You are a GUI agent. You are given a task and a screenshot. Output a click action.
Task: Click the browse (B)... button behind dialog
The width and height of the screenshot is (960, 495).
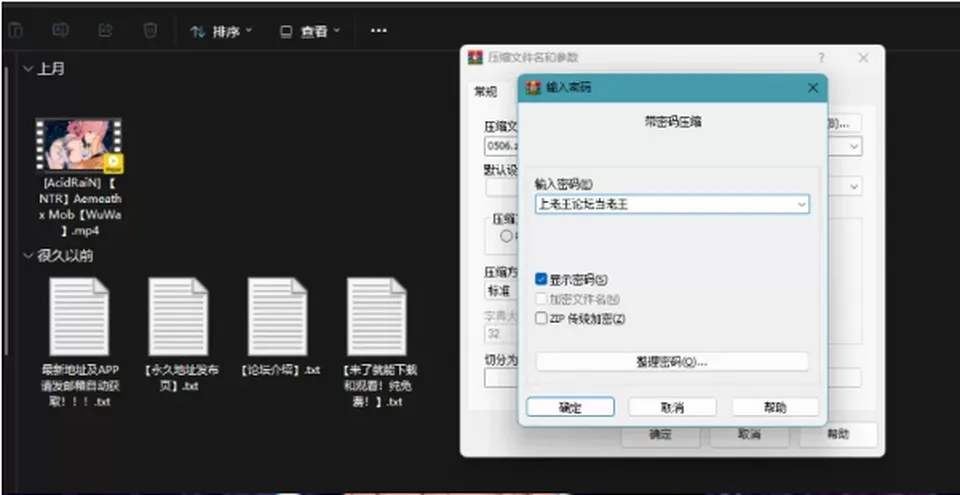pyautogui.click(x=844, y=124)
